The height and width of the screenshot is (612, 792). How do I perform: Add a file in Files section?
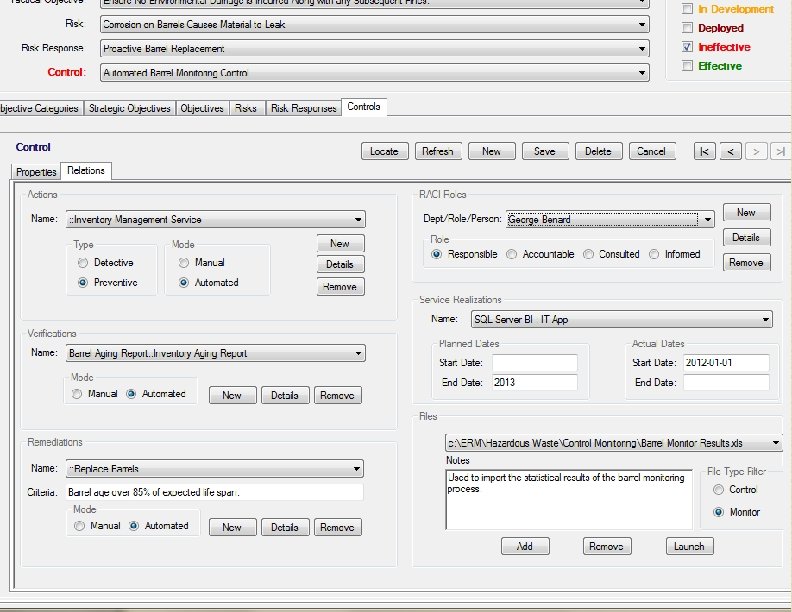coord(525,546)
